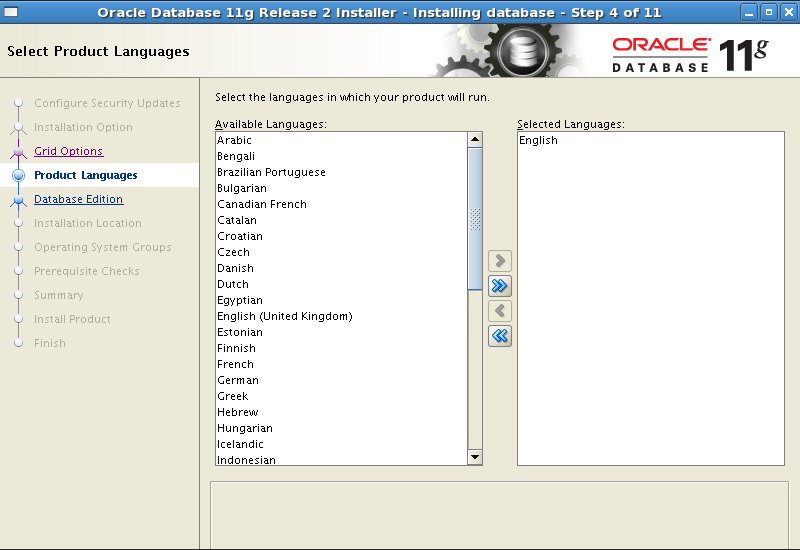Select Estonian in Available Languages

point(341,332)
